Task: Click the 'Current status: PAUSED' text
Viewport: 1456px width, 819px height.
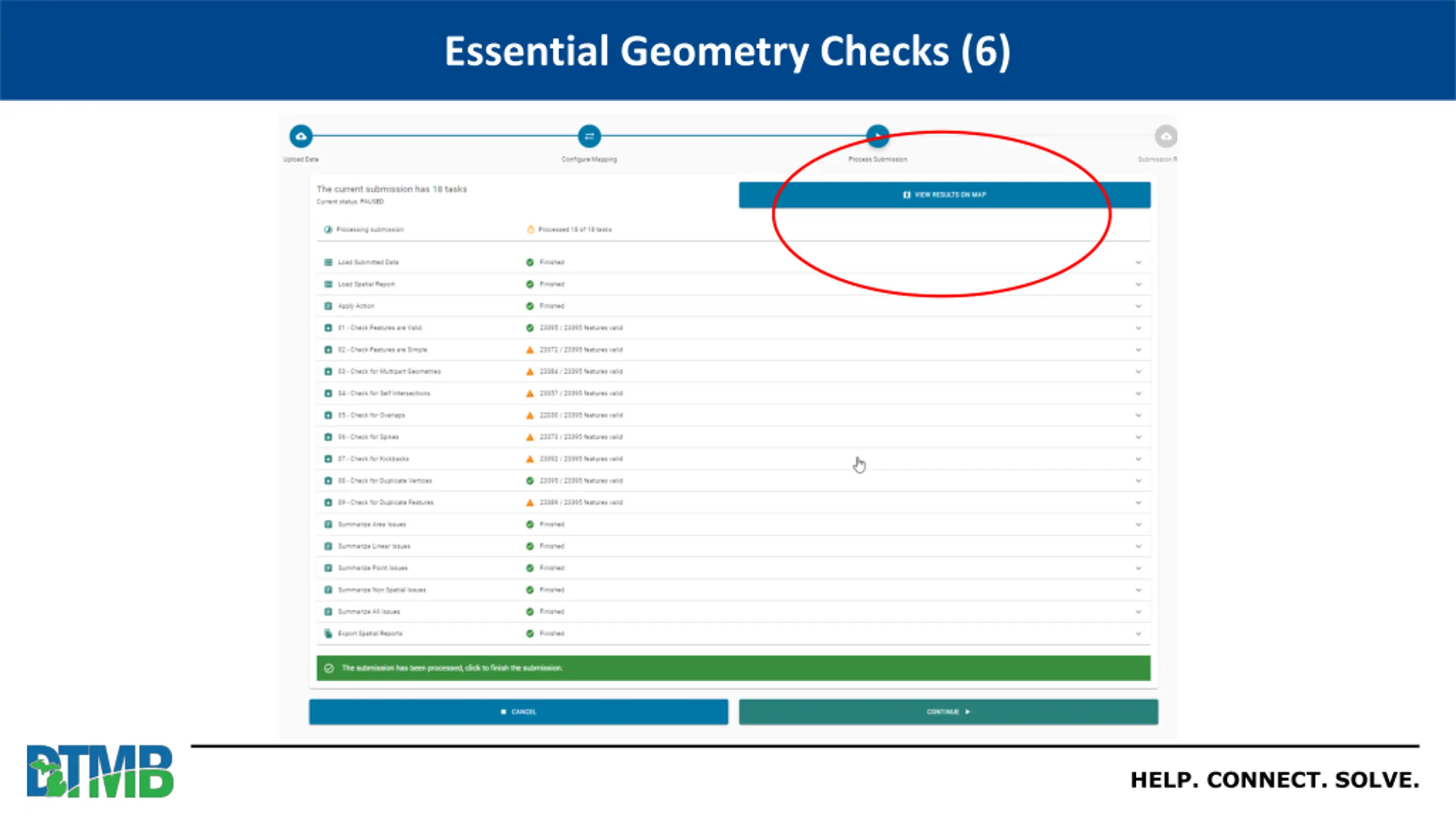Action: click(x=350, y=201)
